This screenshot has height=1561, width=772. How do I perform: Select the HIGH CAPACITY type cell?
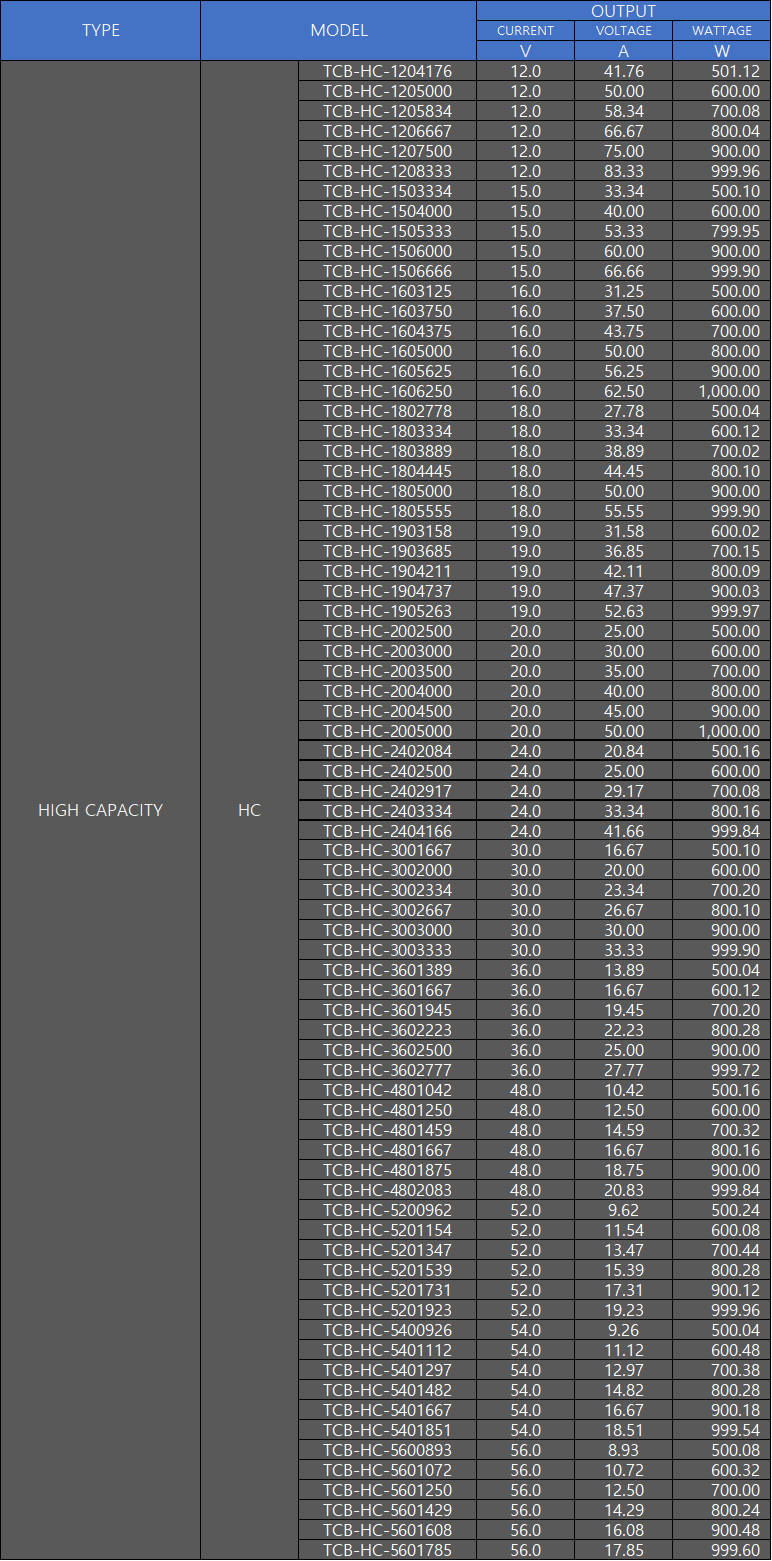(100, 810)
